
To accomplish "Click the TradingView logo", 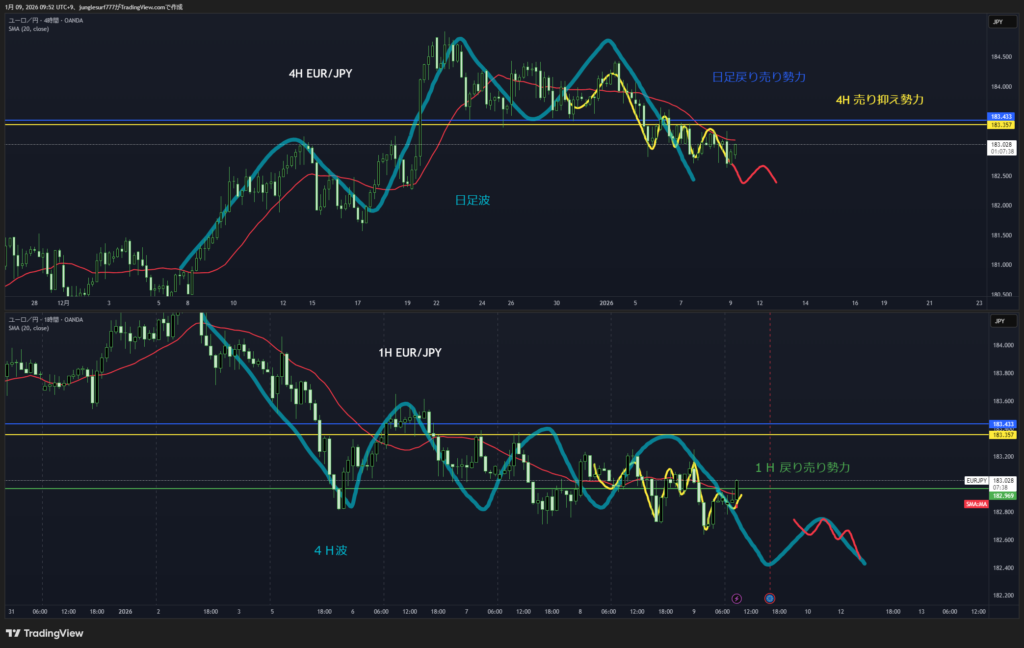I will point(44,633).
